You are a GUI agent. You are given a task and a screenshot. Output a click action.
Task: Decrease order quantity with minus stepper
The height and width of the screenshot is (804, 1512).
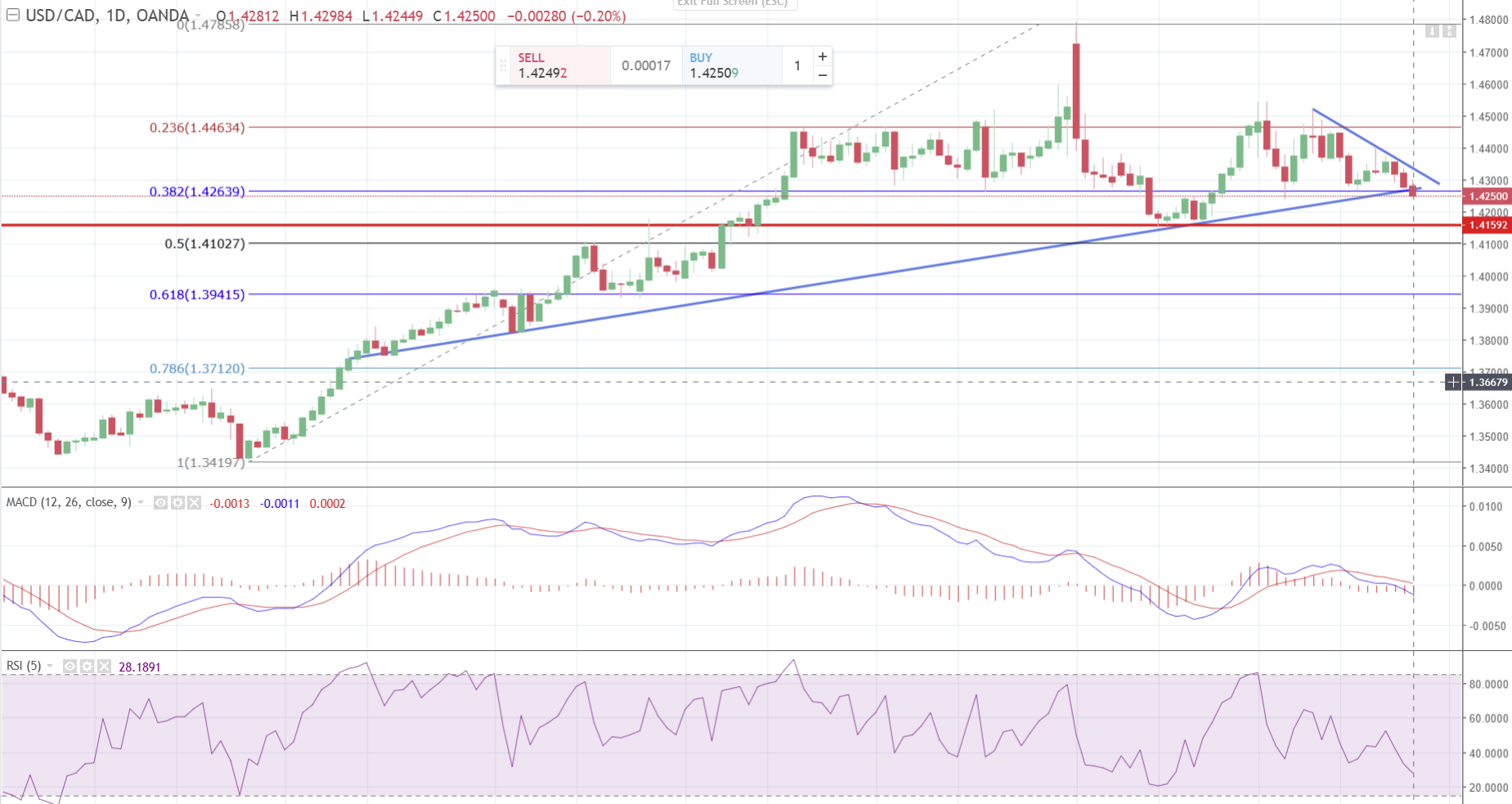[x=823, y=75]
